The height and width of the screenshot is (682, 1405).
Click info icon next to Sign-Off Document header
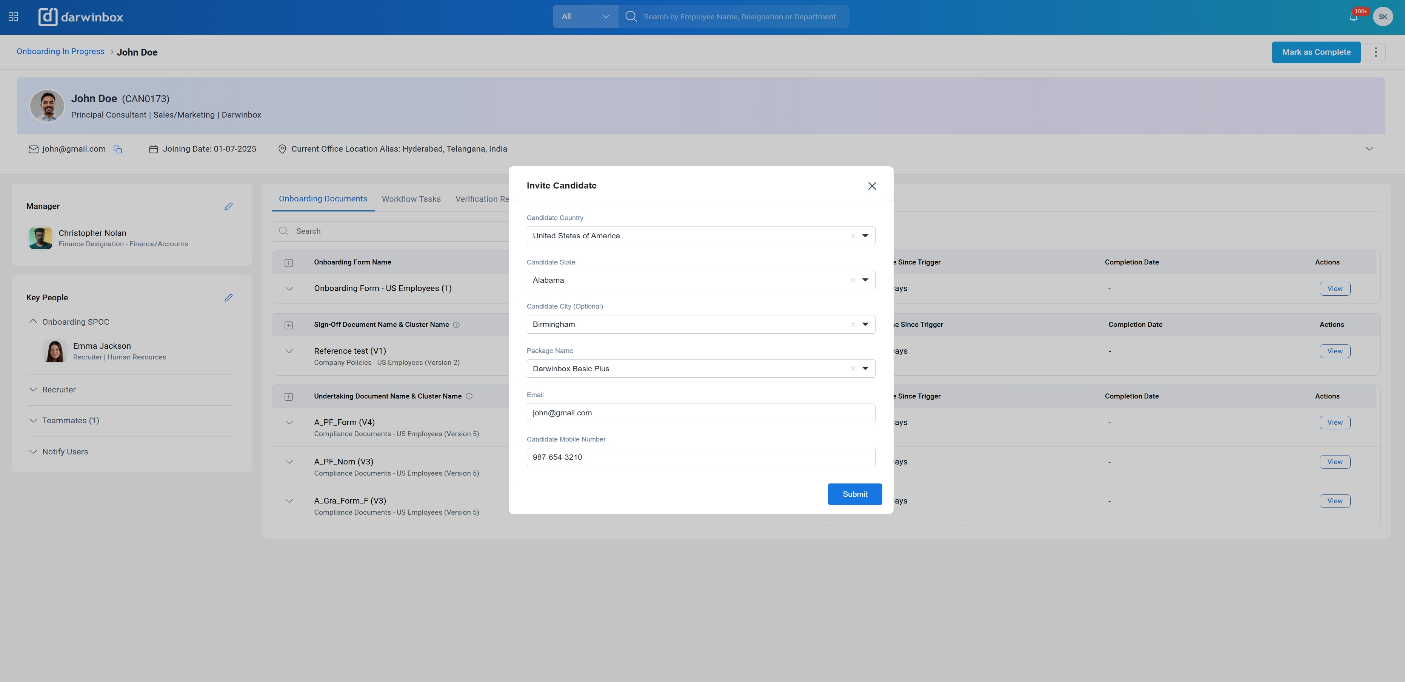[x=456, y=325]
